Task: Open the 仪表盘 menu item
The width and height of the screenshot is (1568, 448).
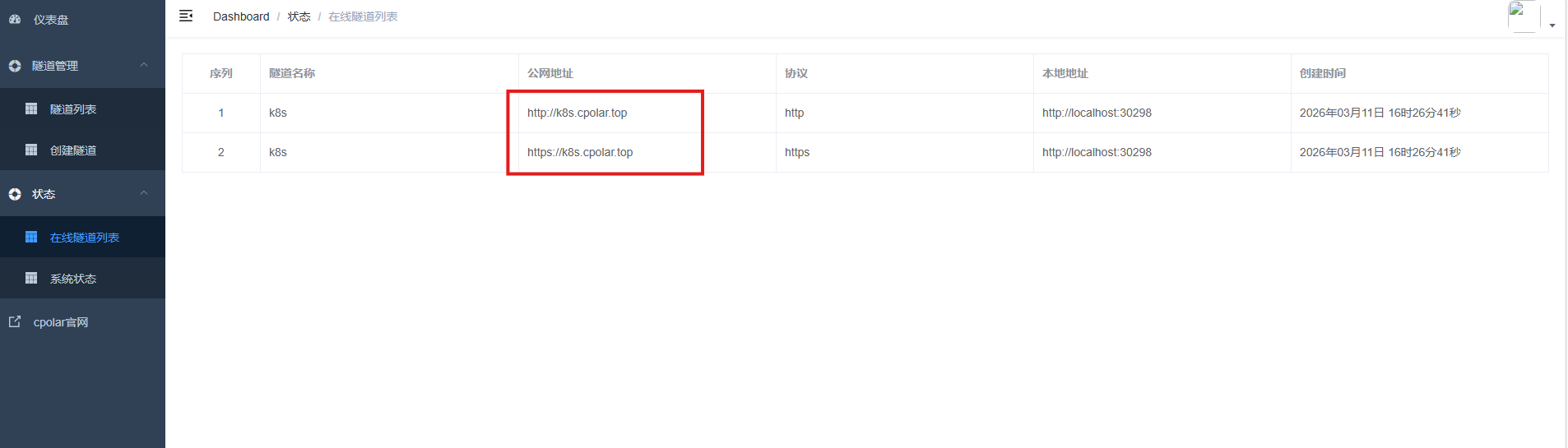Action: tap(51, 20)
